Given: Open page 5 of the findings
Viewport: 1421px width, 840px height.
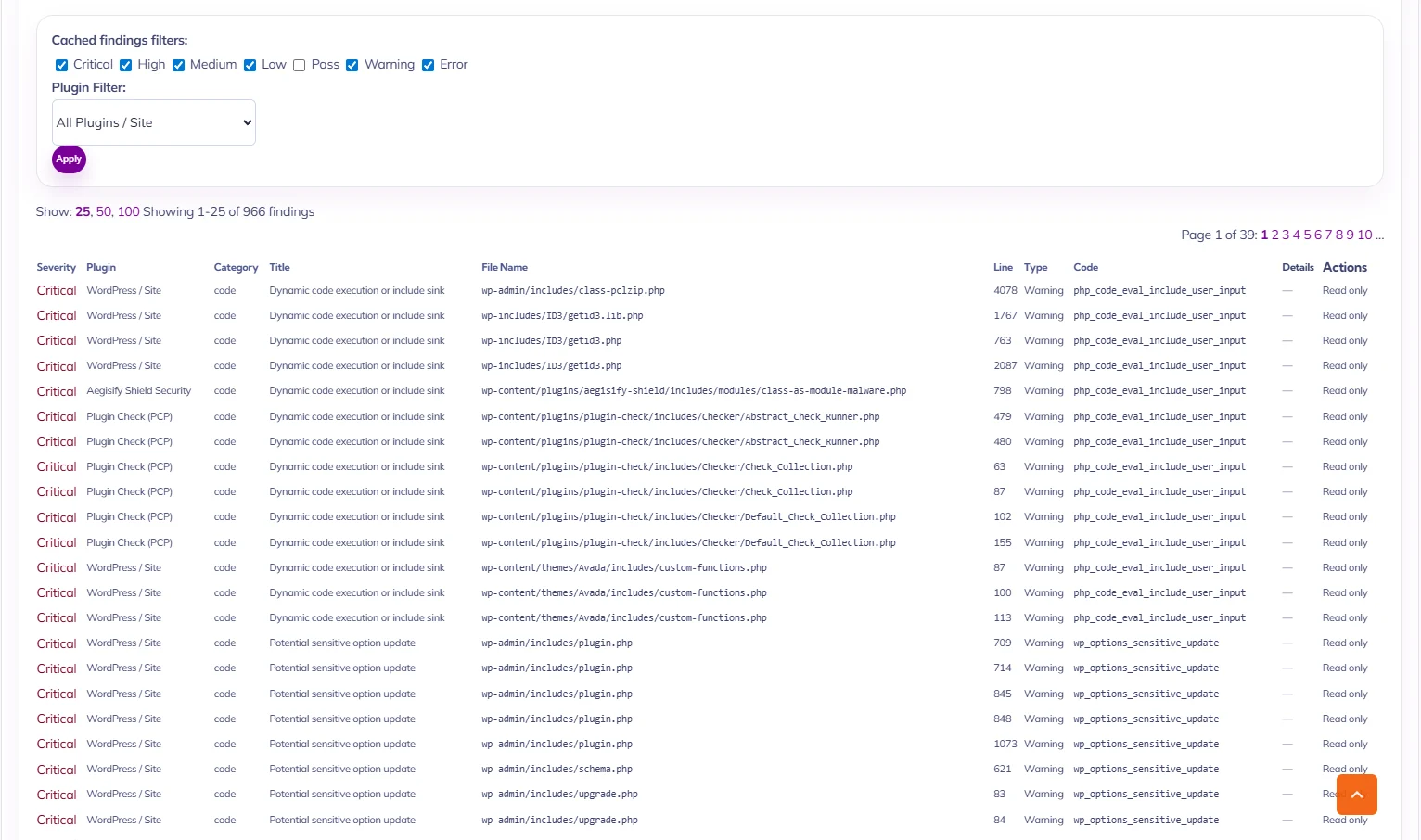Looking at the screenshot, I should point(1307,235).
